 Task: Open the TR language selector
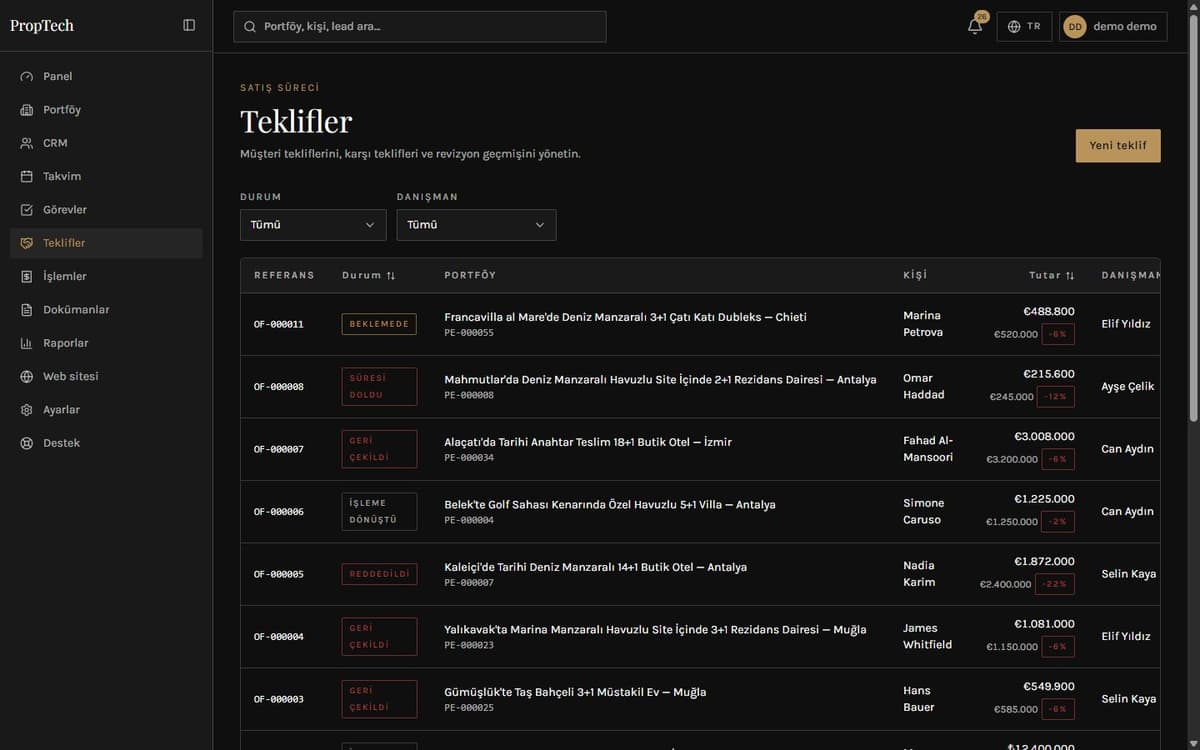coord(1024,27)
